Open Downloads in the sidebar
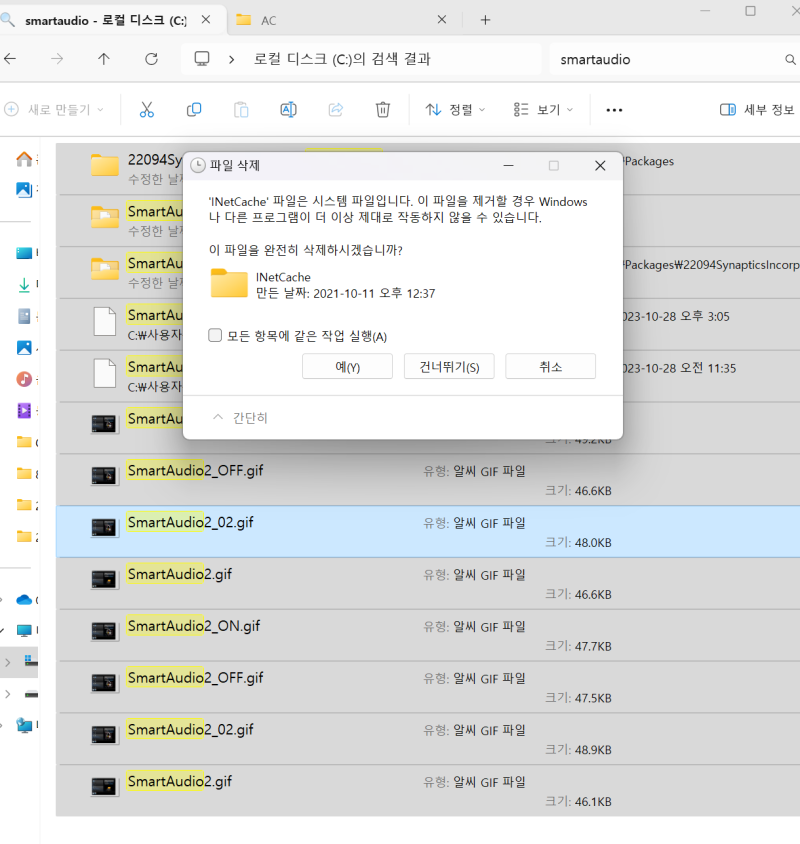The image size is (800, 844). pos(24,285)
